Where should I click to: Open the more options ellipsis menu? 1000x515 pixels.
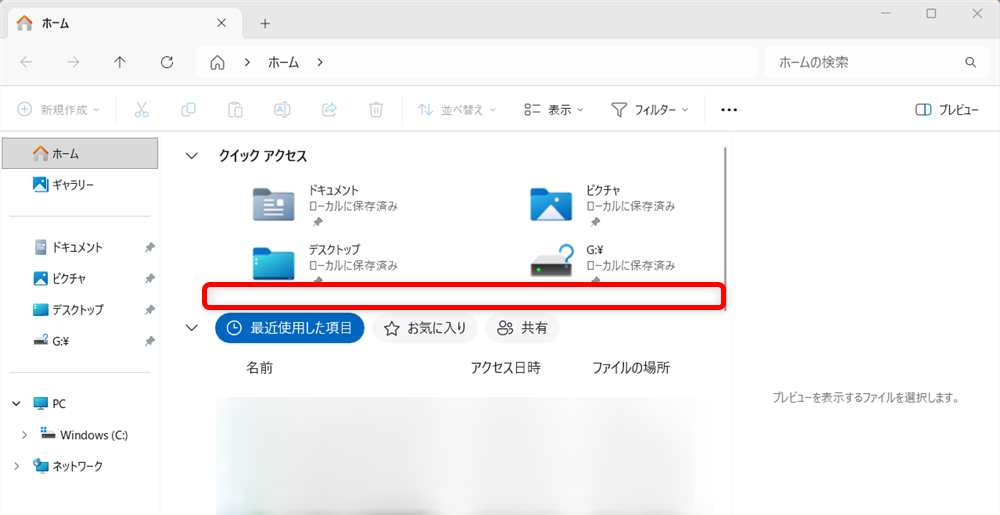pyautogui.click(x=729, y=110)
